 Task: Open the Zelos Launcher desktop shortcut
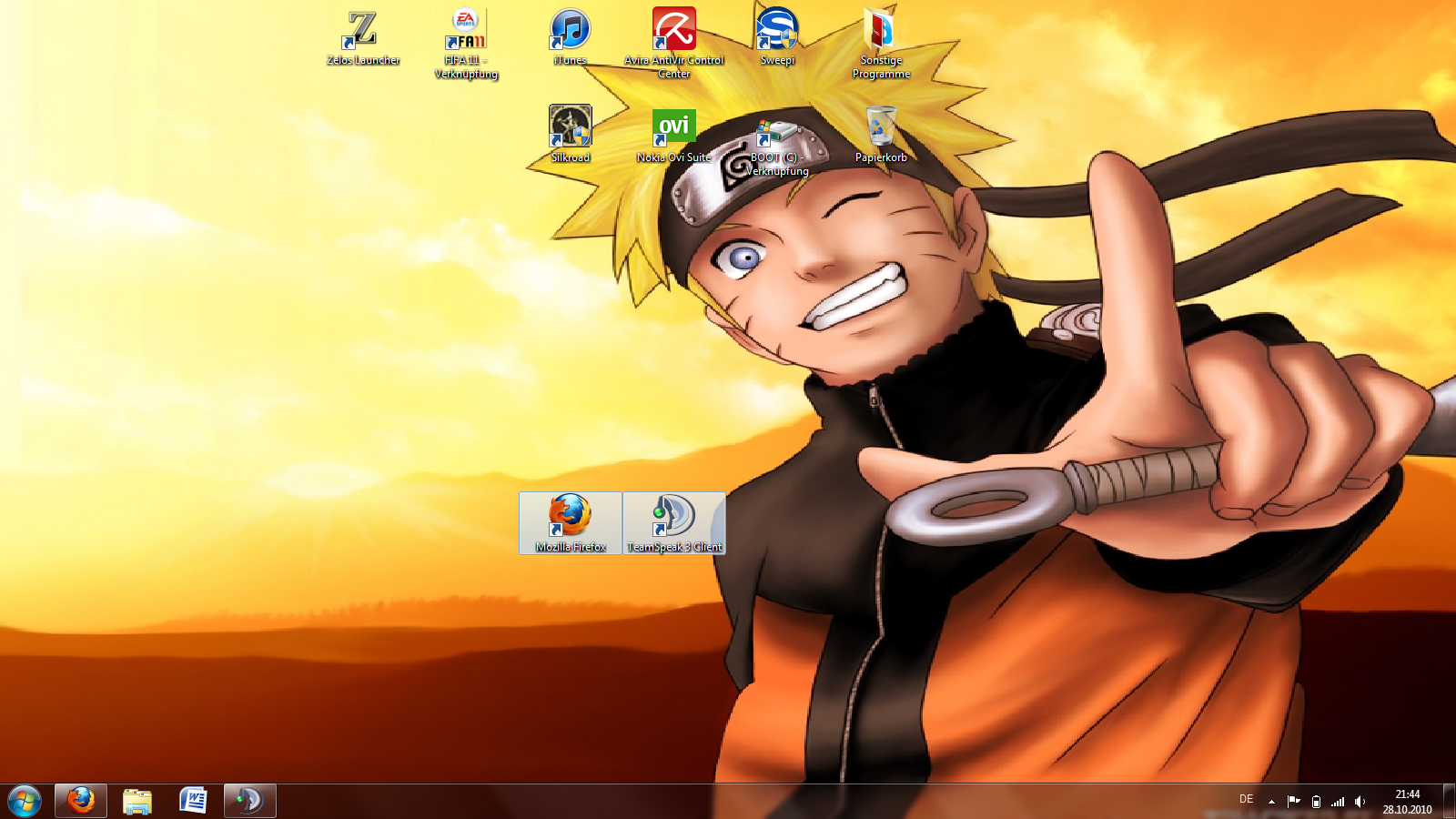(363, 31)
